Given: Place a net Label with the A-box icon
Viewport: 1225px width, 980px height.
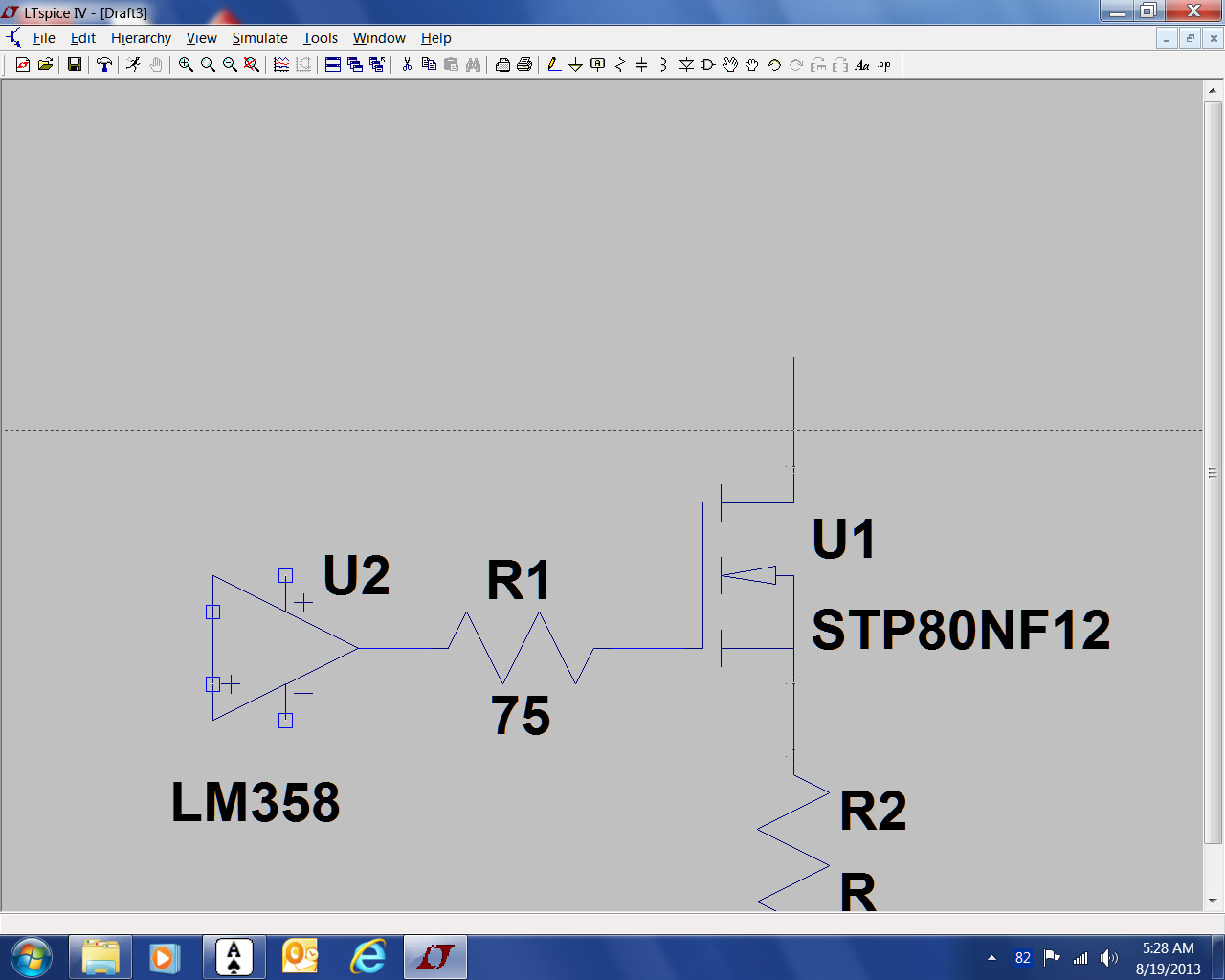Looking at the screenshot, I should click(x=598, y=65).
